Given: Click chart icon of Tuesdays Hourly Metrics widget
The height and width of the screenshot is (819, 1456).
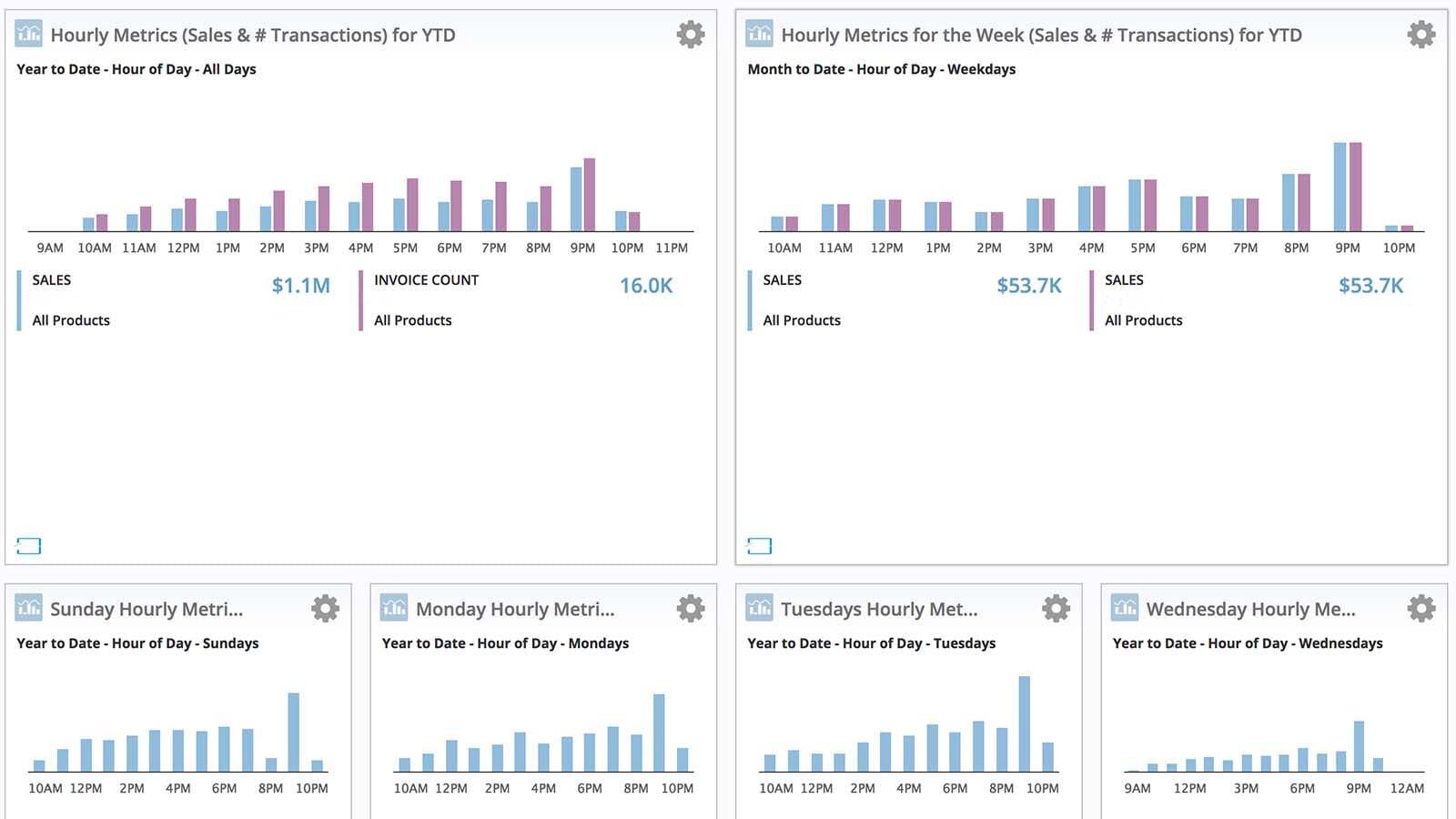Looking at the screenshot, I should tap(760, 608).
